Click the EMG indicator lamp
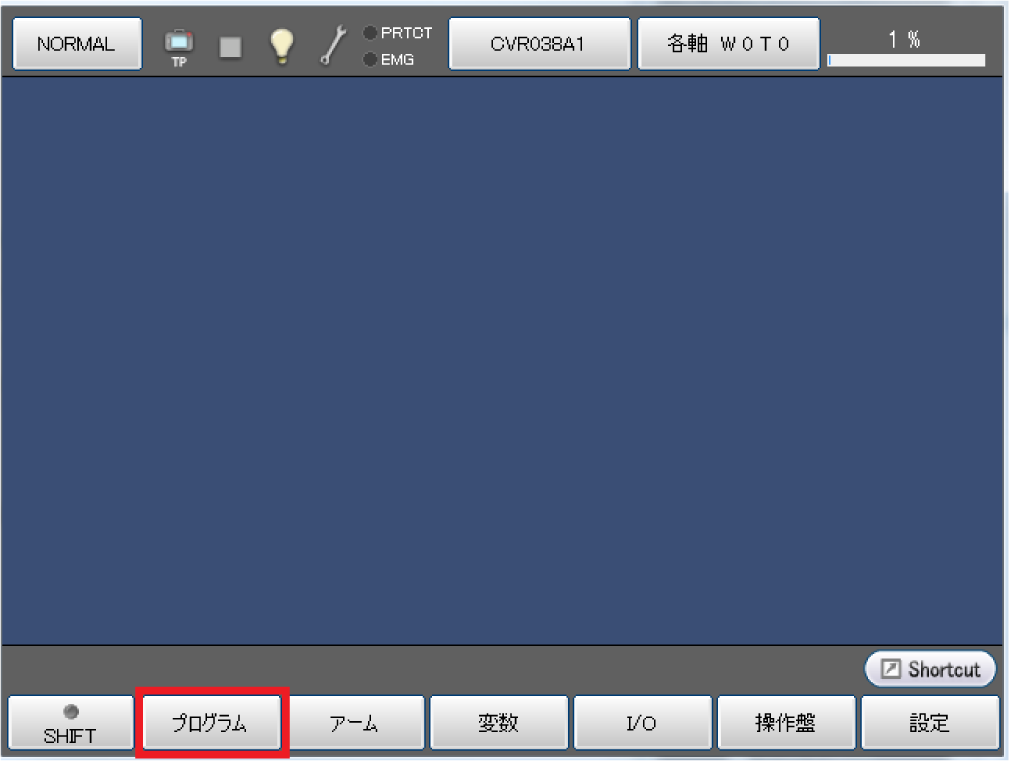 [x=370, y=59]
